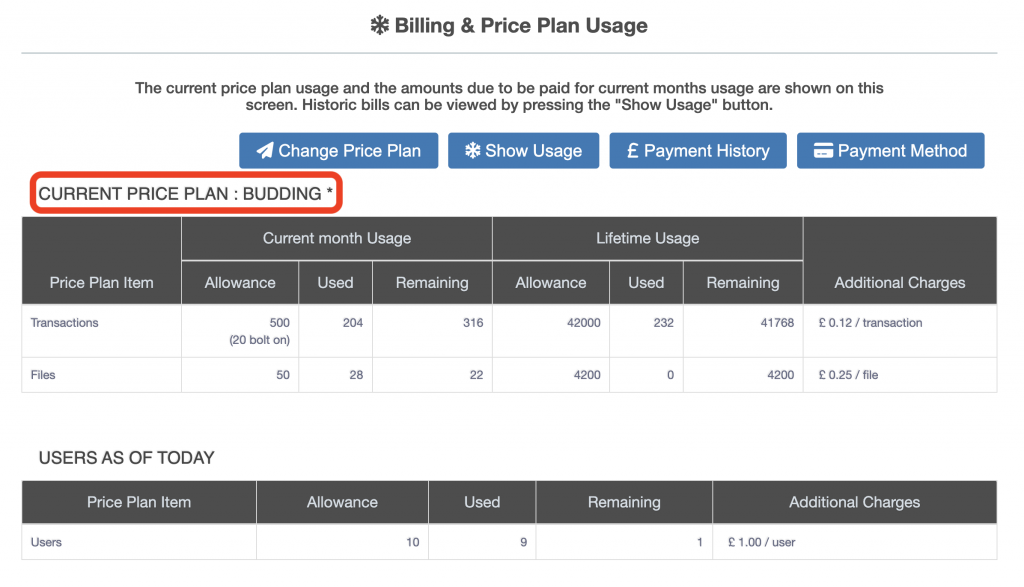Click the Lifetime Usage column header
1024x587 pixels.
click(647, 238)
